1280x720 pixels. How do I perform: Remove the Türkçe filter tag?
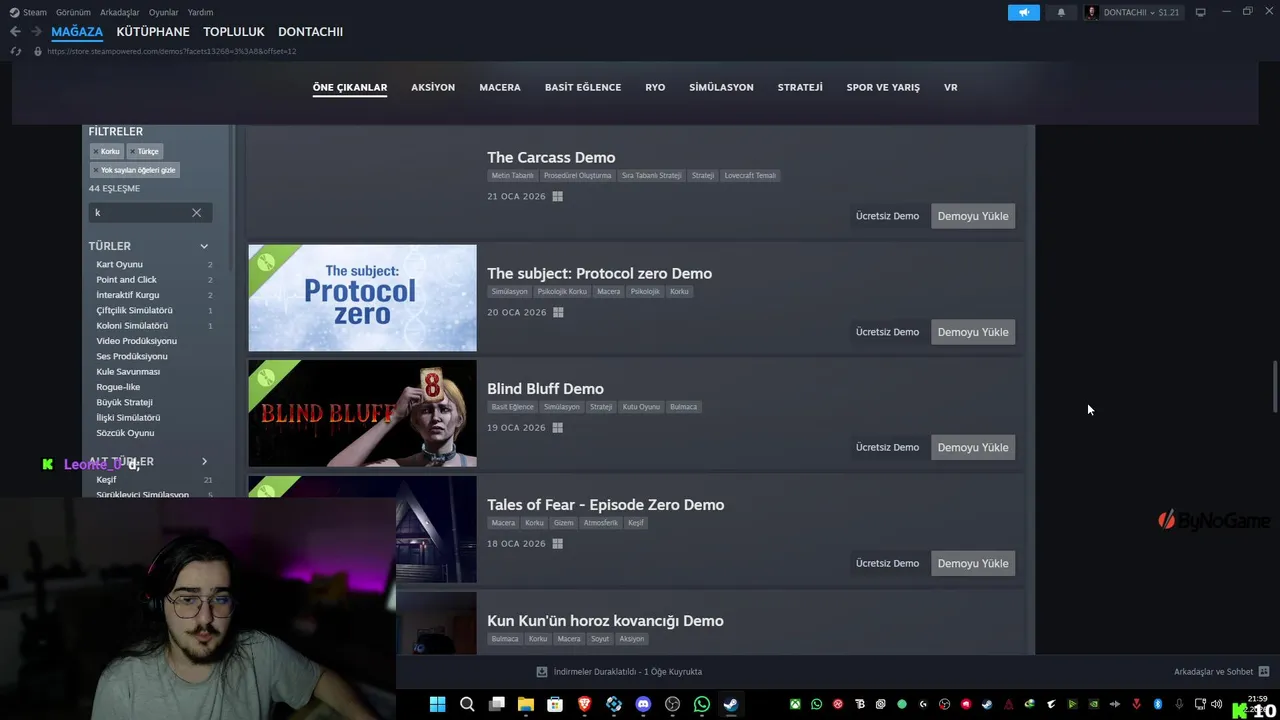tap(144, 151)
